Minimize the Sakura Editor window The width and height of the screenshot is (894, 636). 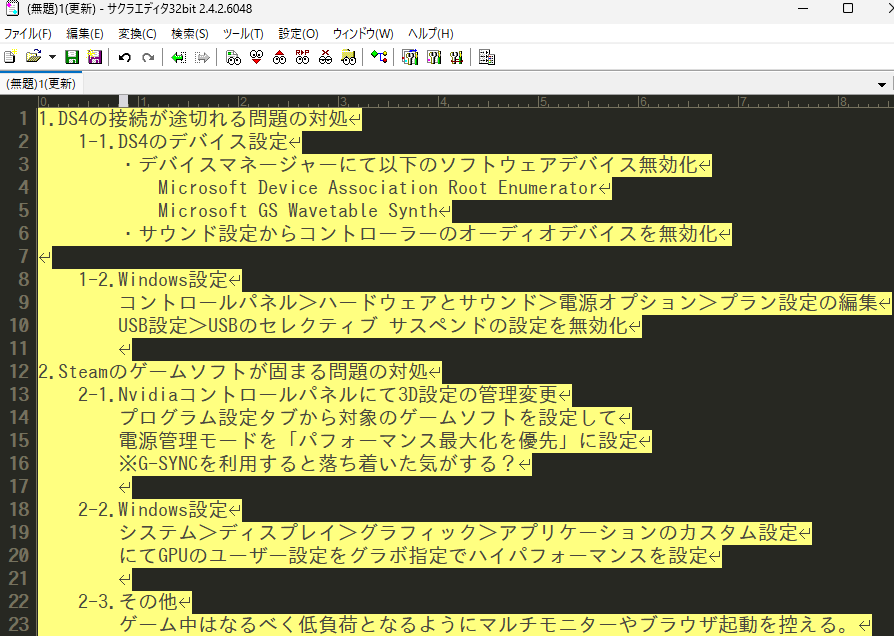point(803,8)
